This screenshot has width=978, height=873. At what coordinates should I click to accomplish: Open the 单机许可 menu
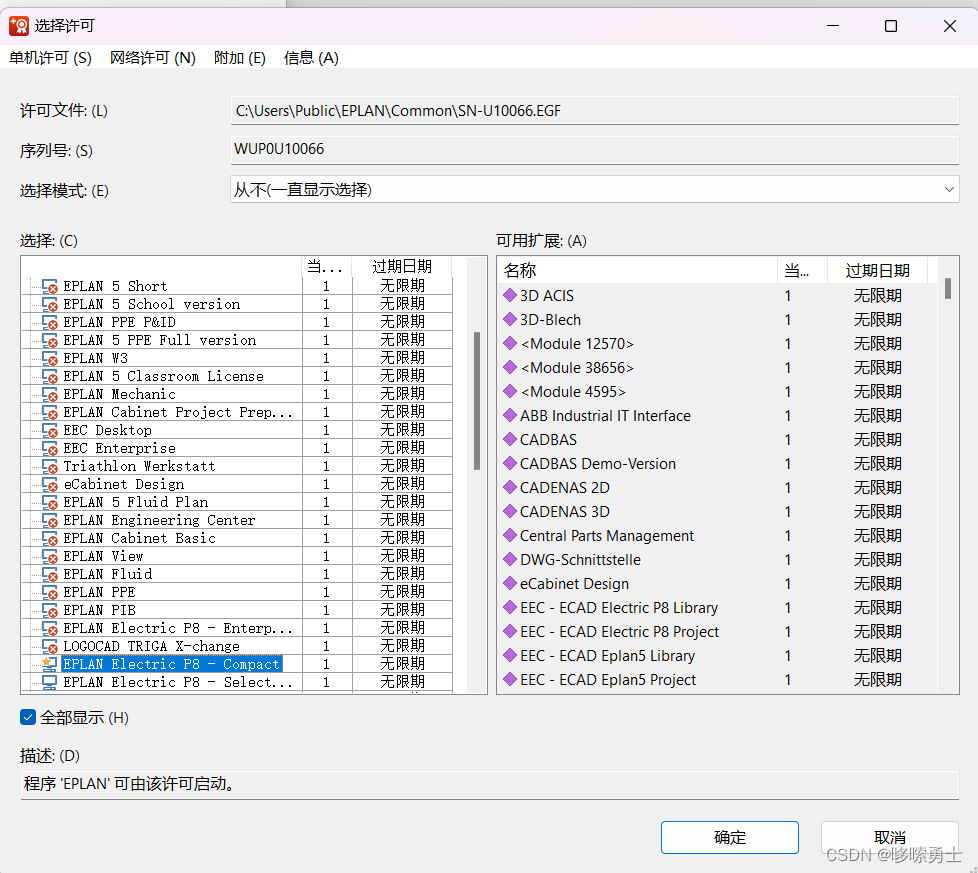[x=50, y=58]
